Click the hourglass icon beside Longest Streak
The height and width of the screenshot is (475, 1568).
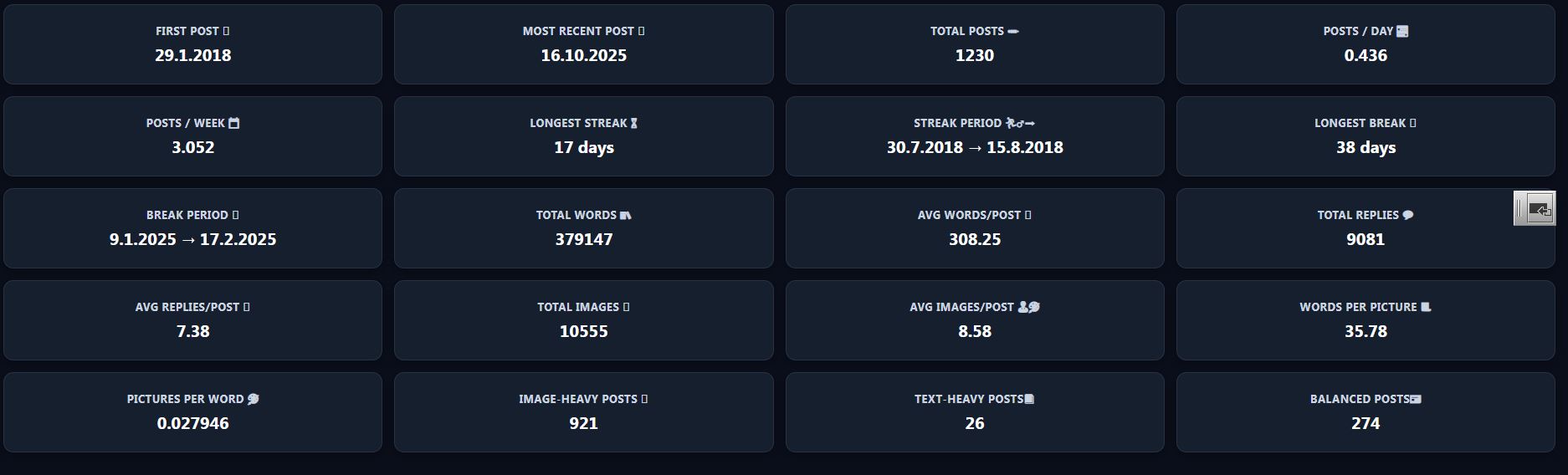(634, 123)
